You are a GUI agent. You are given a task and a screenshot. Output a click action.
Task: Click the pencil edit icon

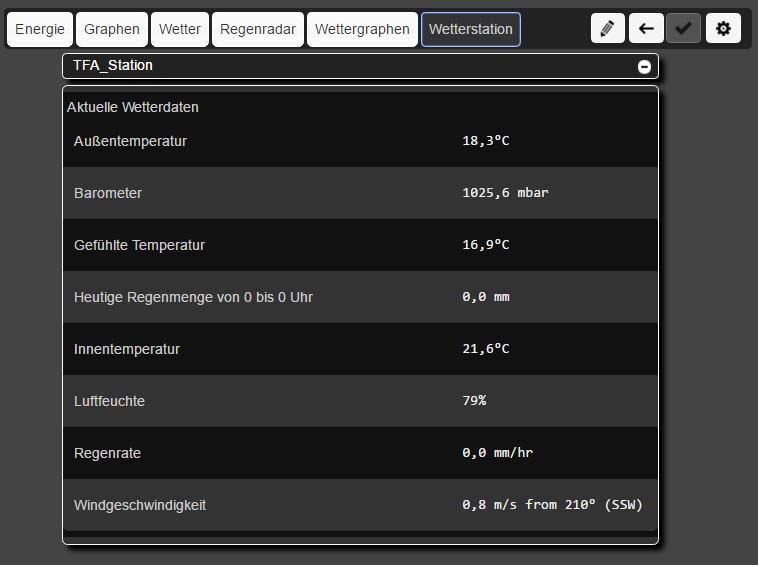coord(607,29)
